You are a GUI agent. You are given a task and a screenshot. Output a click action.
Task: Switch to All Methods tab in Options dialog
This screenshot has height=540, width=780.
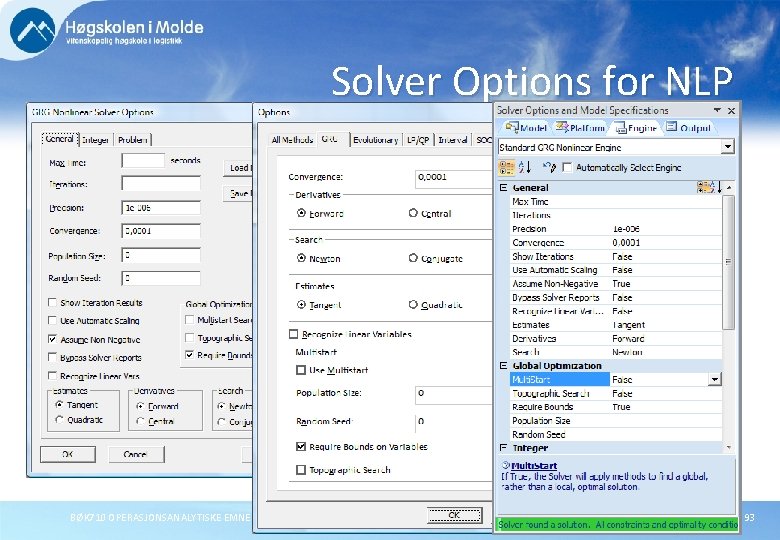click(x=292, y=140)
